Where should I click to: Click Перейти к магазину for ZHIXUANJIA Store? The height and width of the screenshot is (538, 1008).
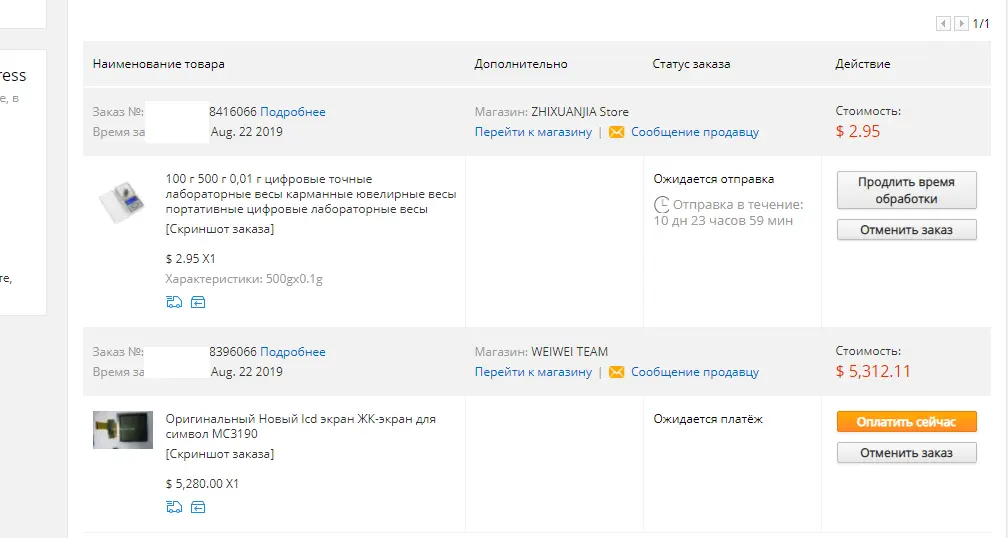(533, 132)
